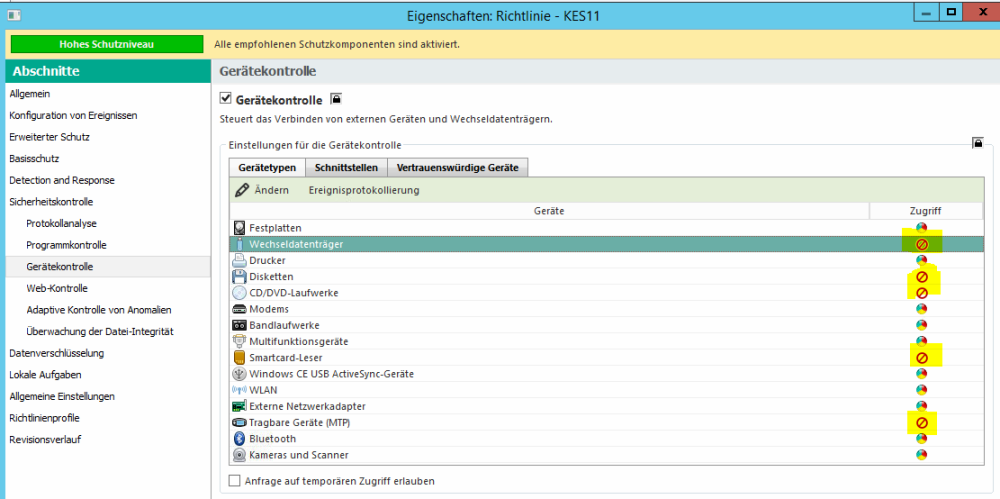Click the Disketten floppy disk icon
Screen dimensions: 1000x499
239,276
